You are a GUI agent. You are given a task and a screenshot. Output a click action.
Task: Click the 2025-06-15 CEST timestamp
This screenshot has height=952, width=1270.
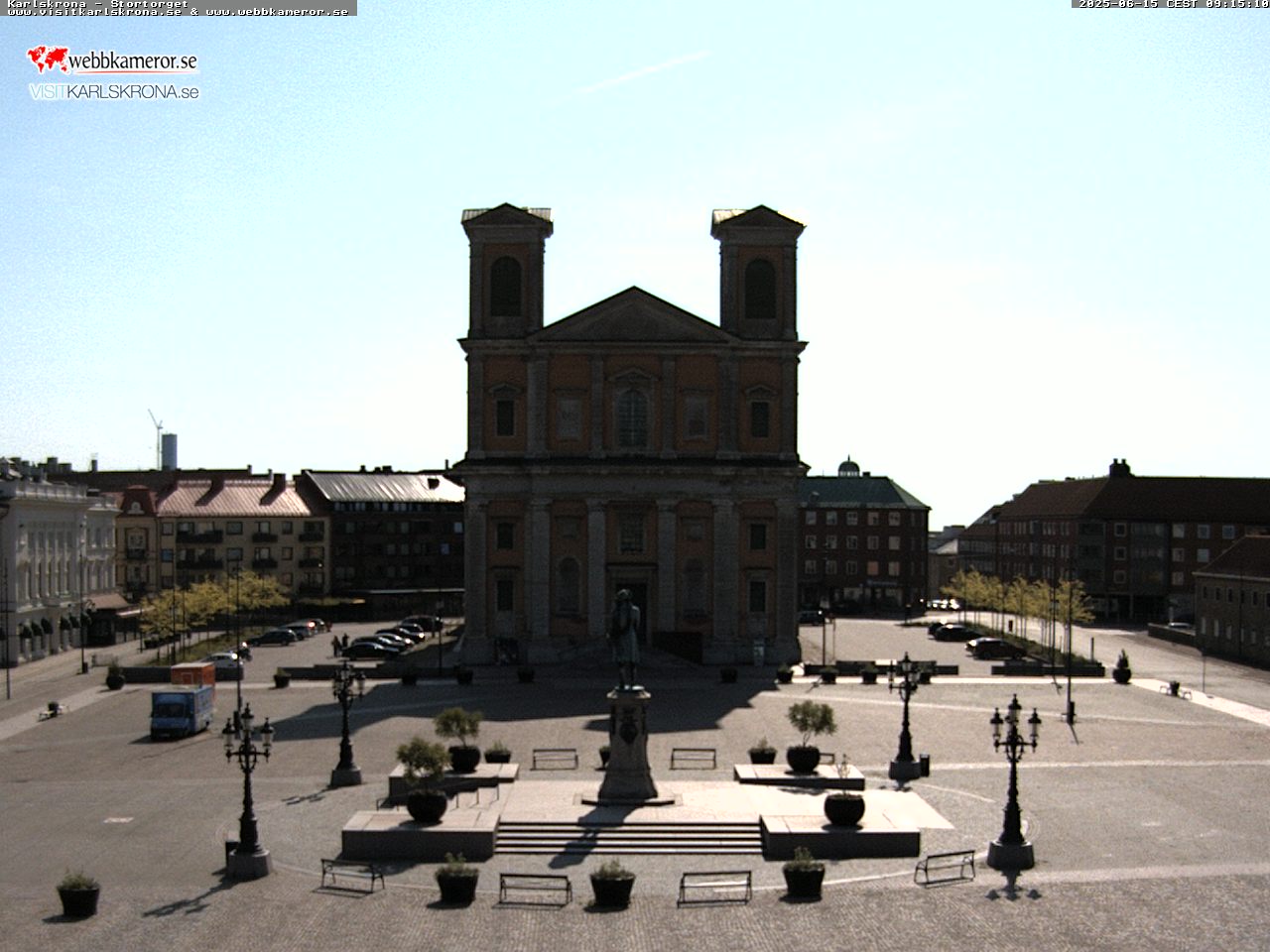tap(1173, 4)
